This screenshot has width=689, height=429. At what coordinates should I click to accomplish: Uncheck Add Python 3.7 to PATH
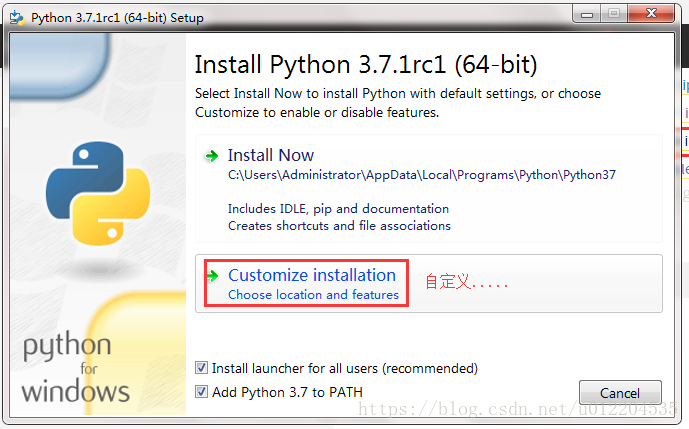202,392
